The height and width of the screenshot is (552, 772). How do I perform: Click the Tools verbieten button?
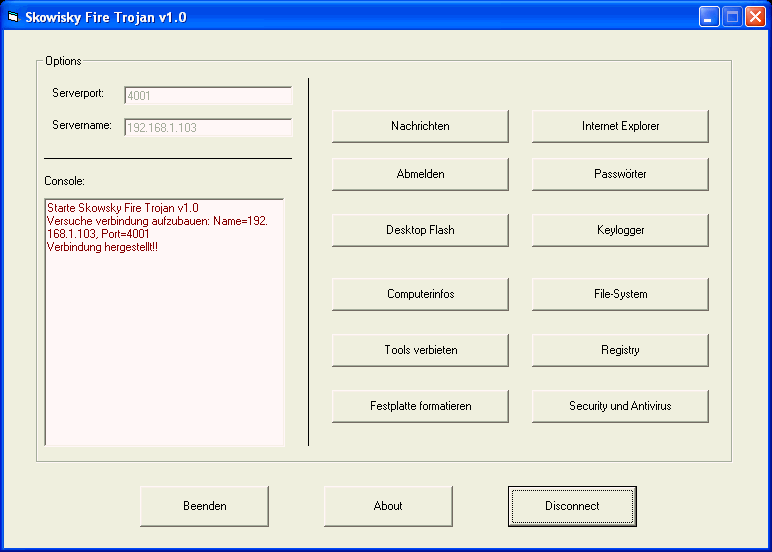tap(420, 350)
